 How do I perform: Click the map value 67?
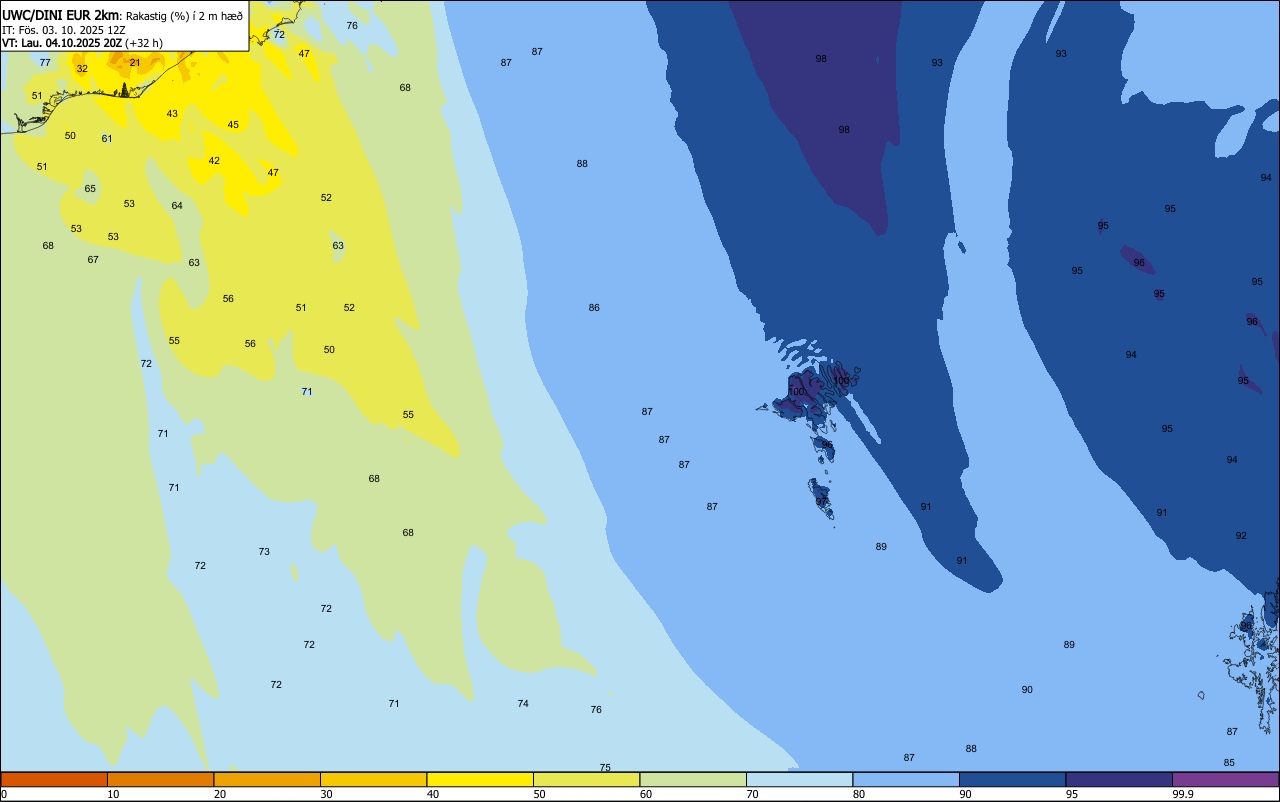(93, 260)
